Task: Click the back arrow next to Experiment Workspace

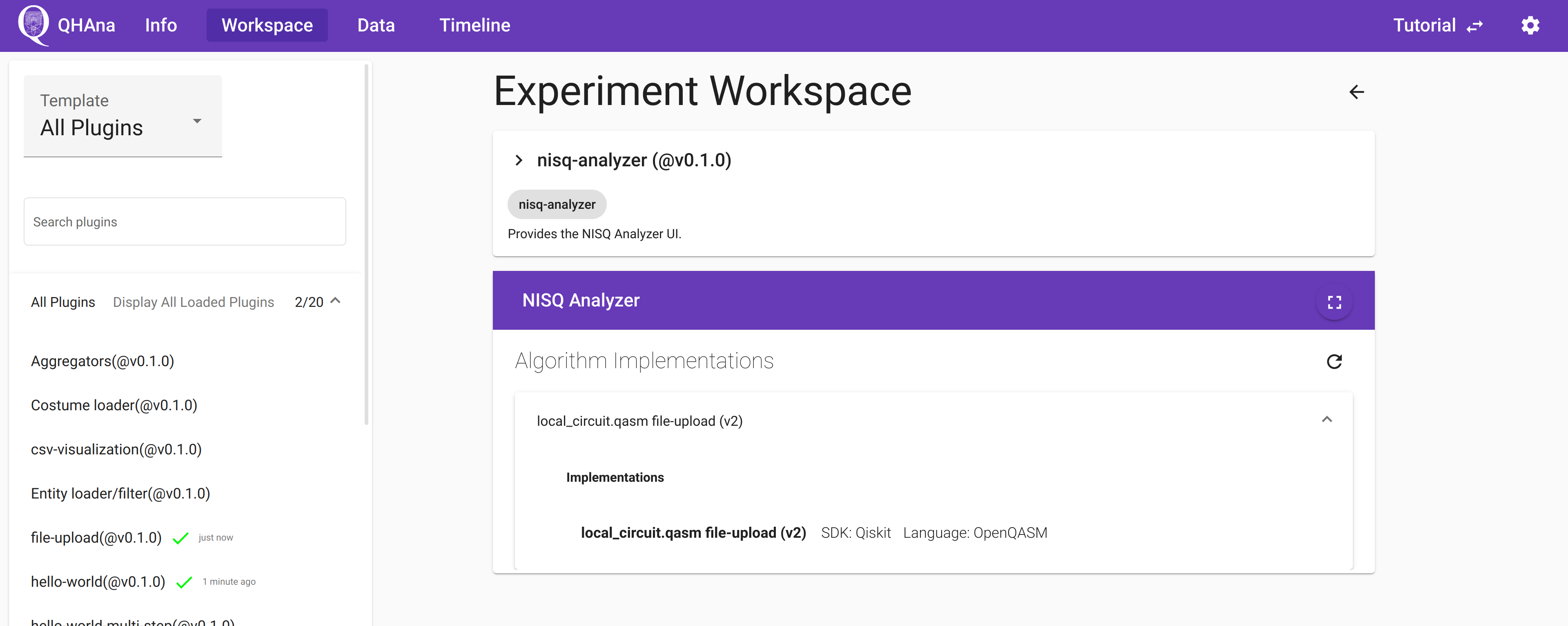Action: pos(1356,92)
